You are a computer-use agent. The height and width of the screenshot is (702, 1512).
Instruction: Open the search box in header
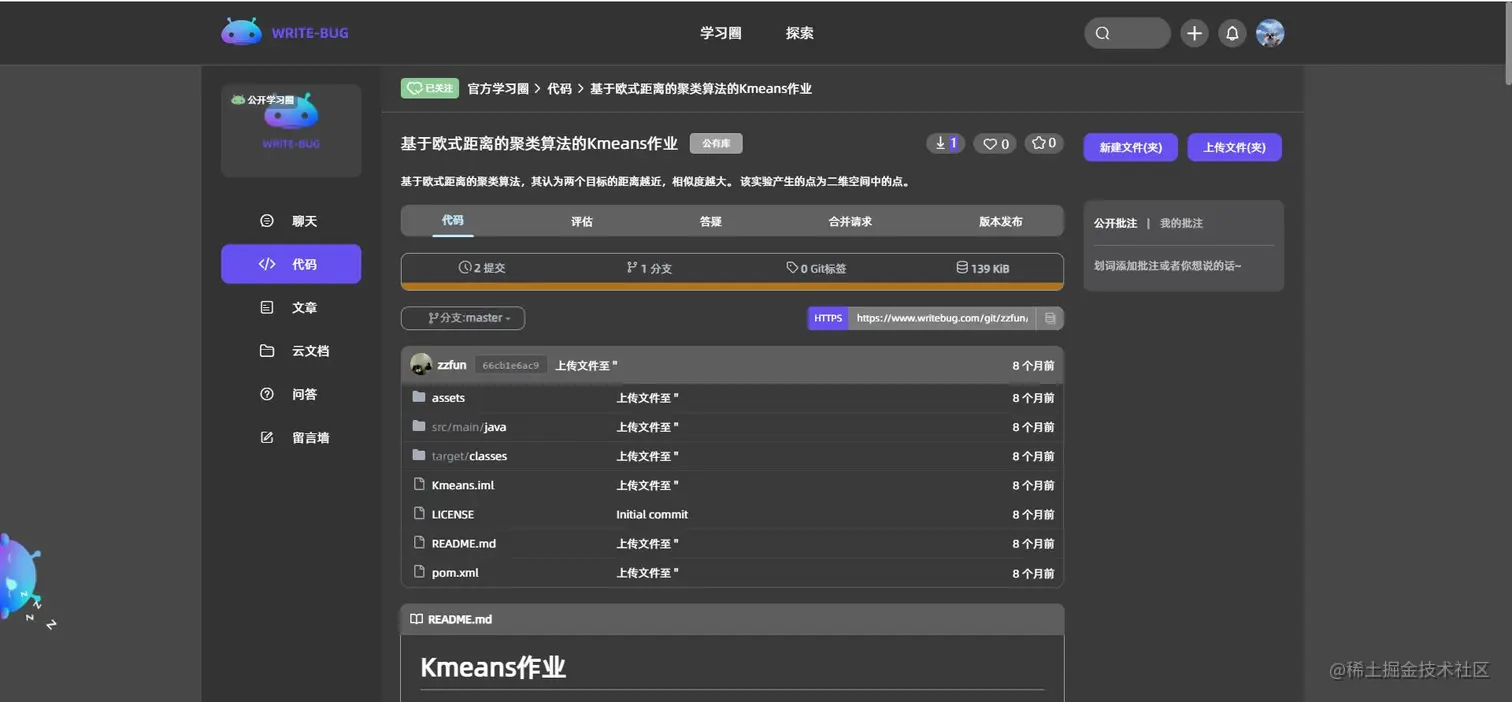pos(1127,33)
